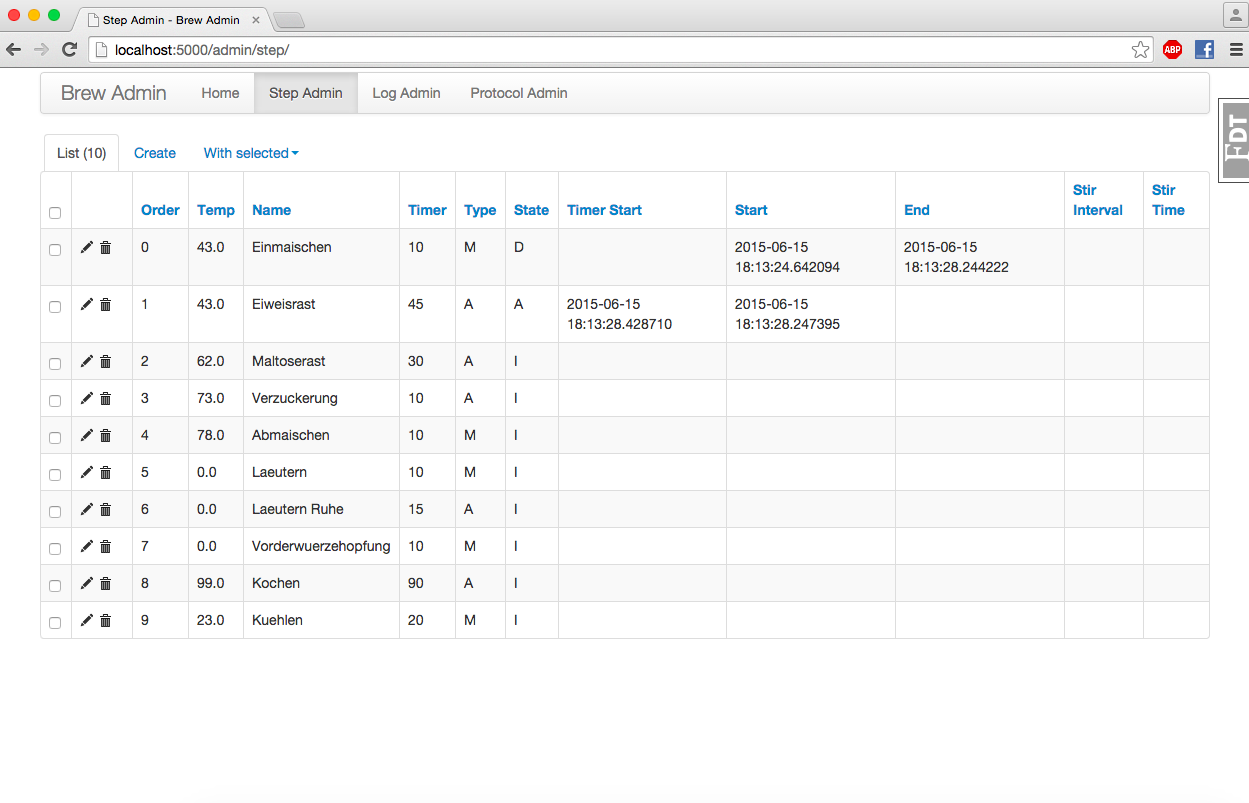Open the FDT debug toolbar side tab
1249x803 pixels.
point(1236,140)
